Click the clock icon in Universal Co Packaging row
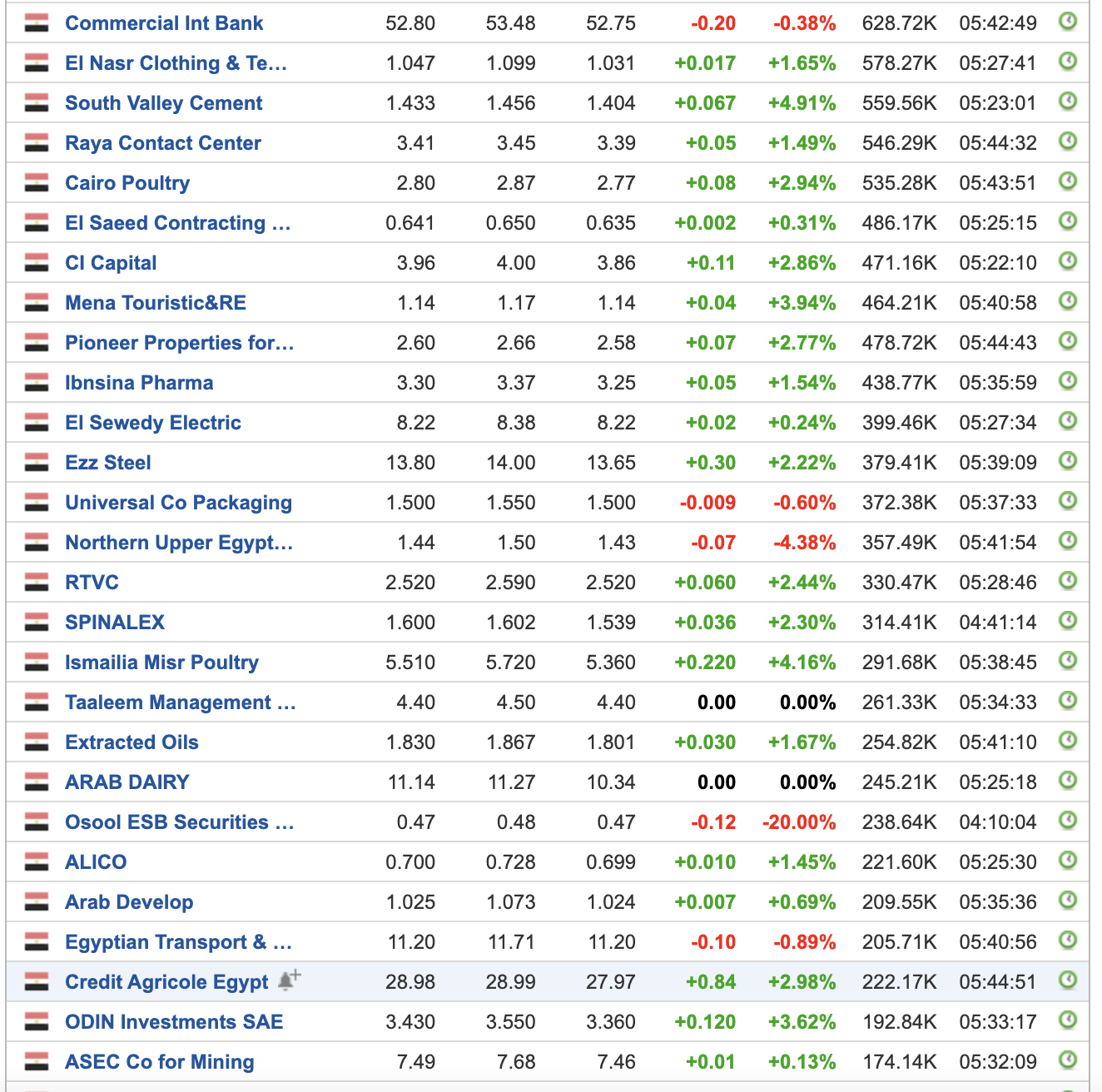Viewport: 1102px width, 1092px height. (1068, 501)
